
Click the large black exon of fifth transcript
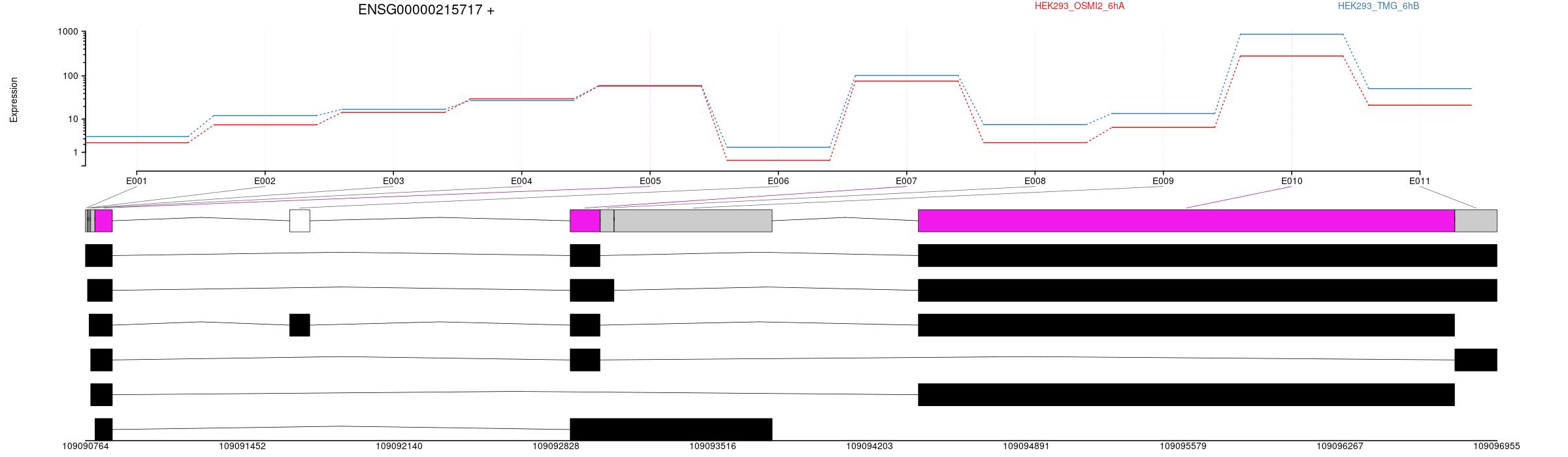[1186, 394]
